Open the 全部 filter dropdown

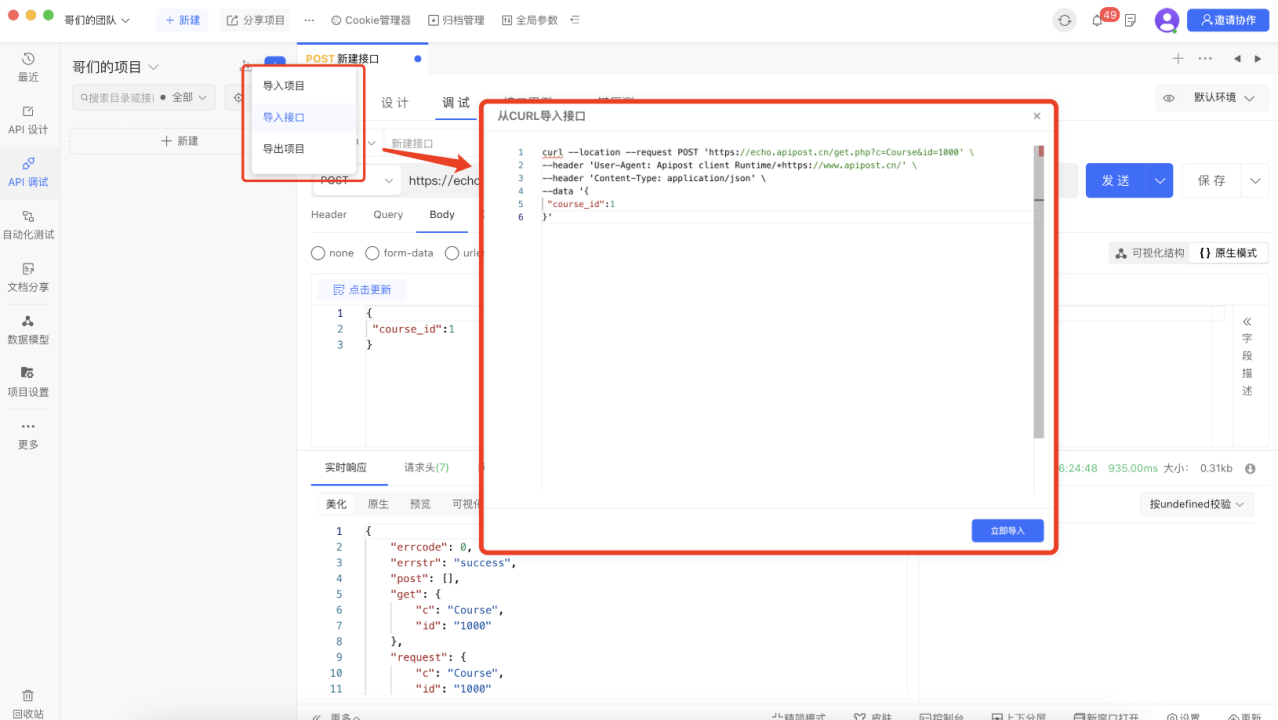tap(187, 97)
